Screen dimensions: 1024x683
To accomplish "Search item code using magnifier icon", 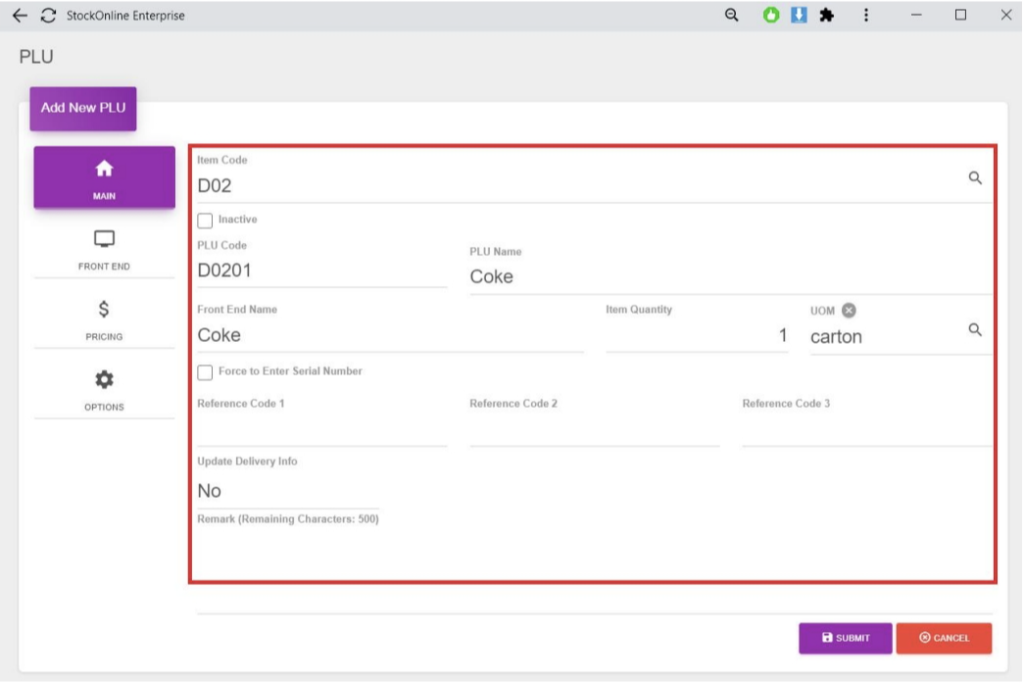I will click(x=975, y=178).
